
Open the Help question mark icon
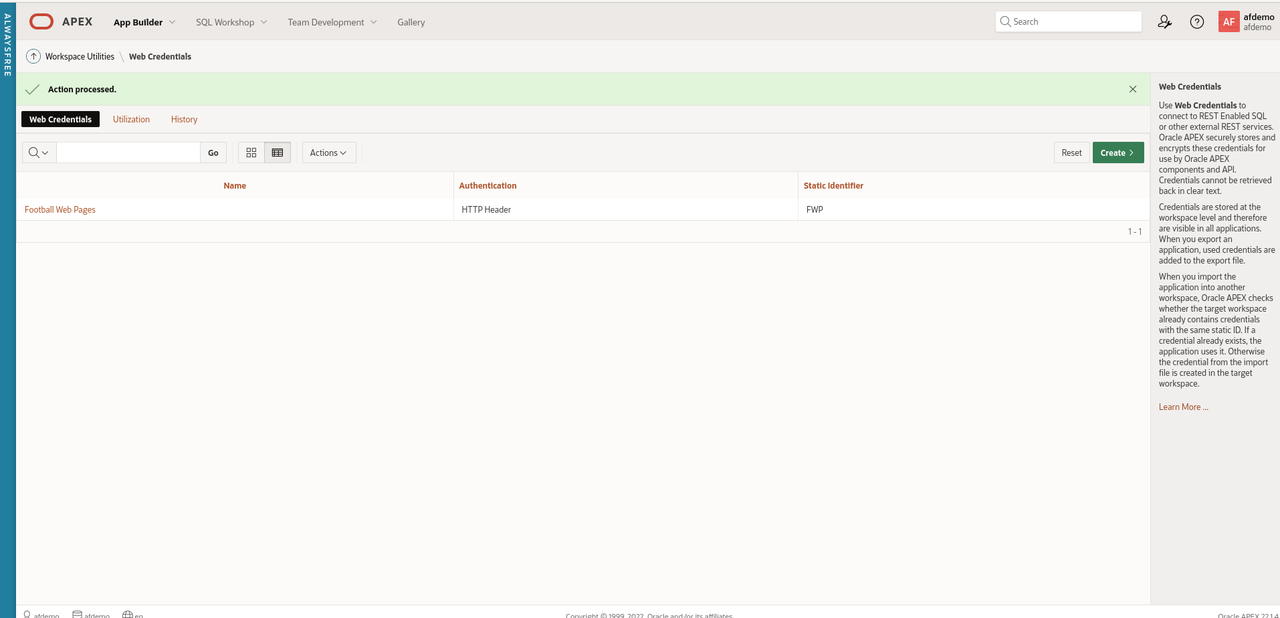pyautogui.click(x=1197, y=21)
